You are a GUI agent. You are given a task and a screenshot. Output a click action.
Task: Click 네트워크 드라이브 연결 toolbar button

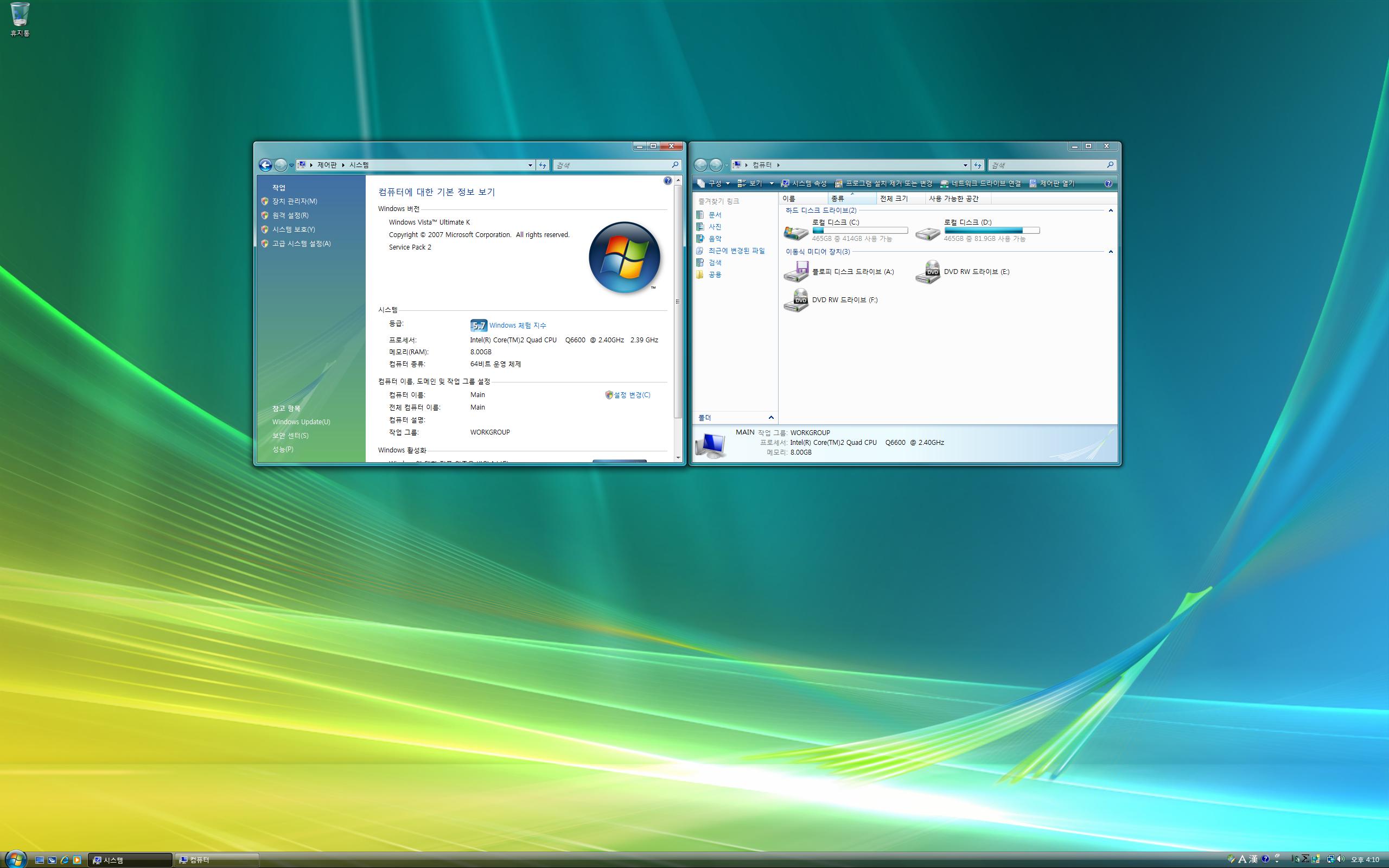[980, 184]
